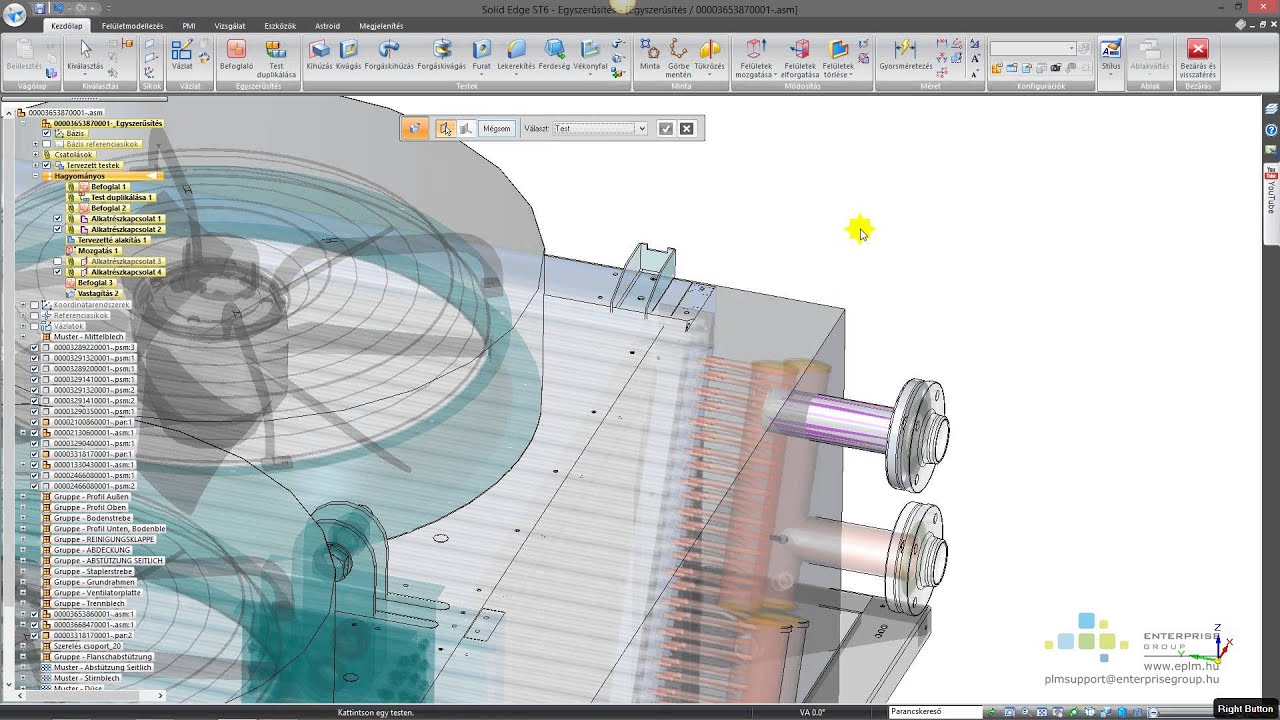Start the Befoglaló enclosure command

tap(236, 55)
